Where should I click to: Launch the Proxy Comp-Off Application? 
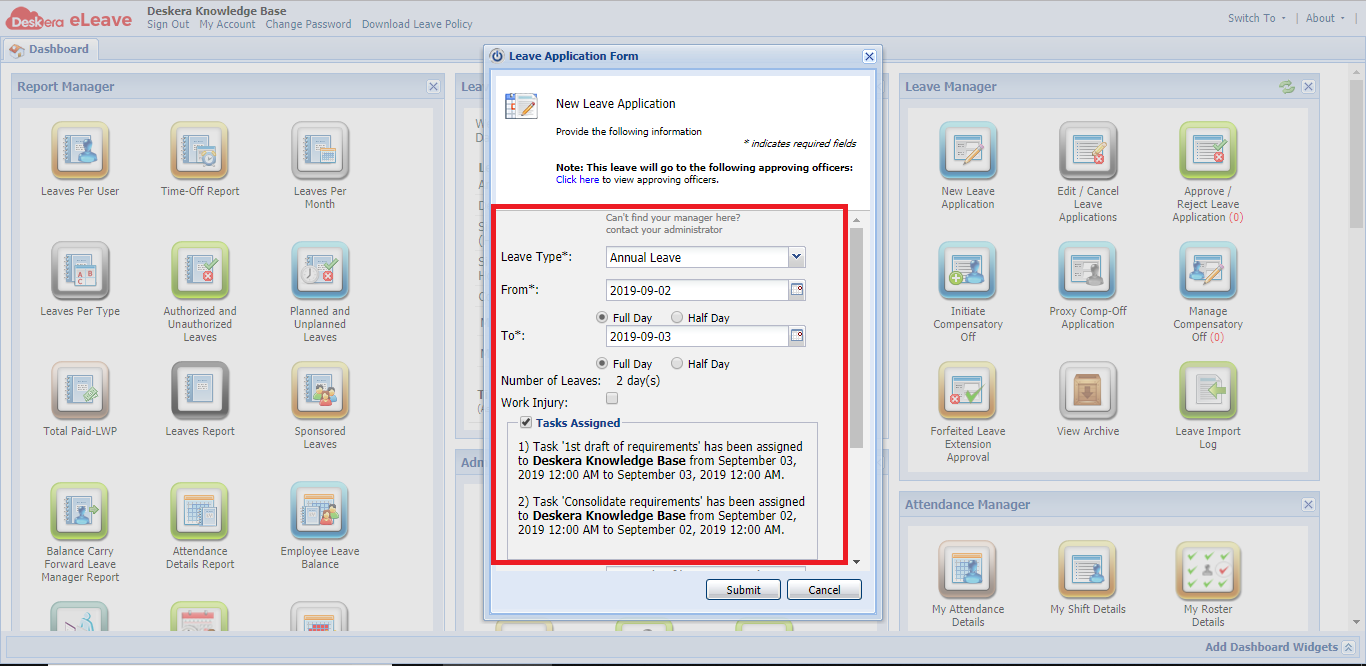[1087, 270]
